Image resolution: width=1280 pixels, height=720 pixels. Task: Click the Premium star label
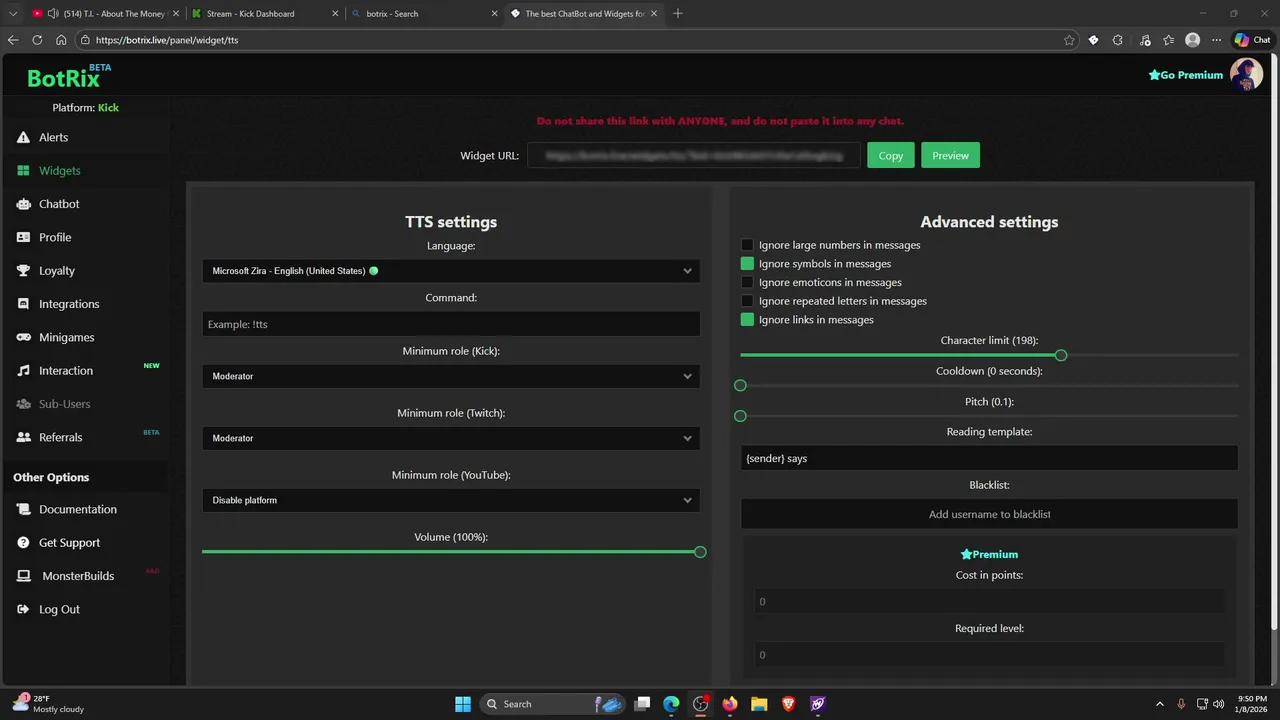(989, 554)
